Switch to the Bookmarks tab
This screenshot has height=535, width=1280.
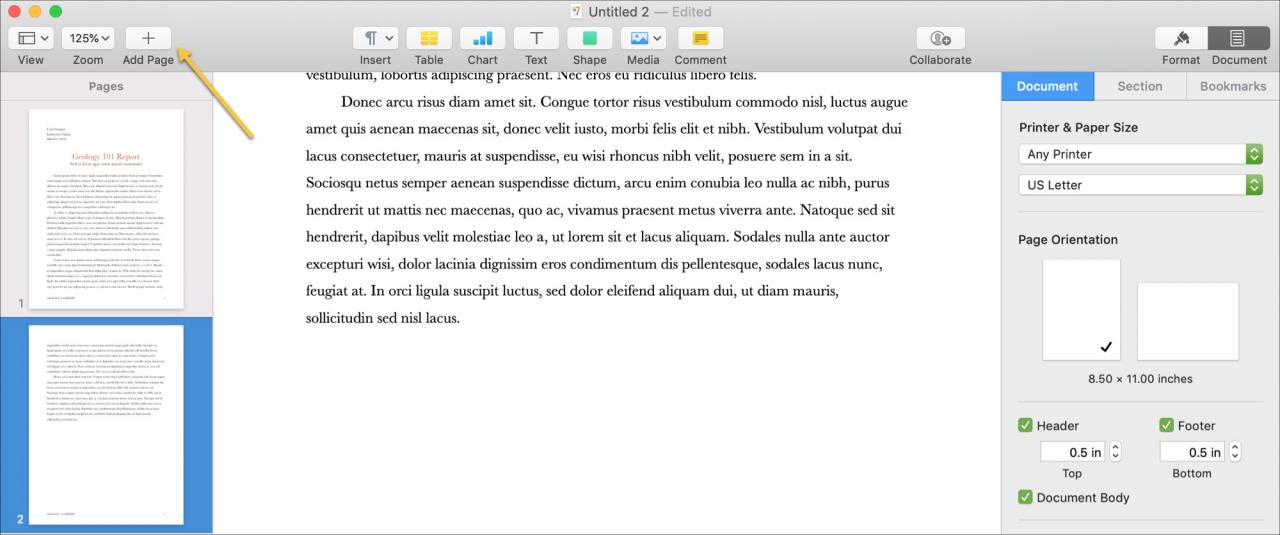pos(1233,86)
